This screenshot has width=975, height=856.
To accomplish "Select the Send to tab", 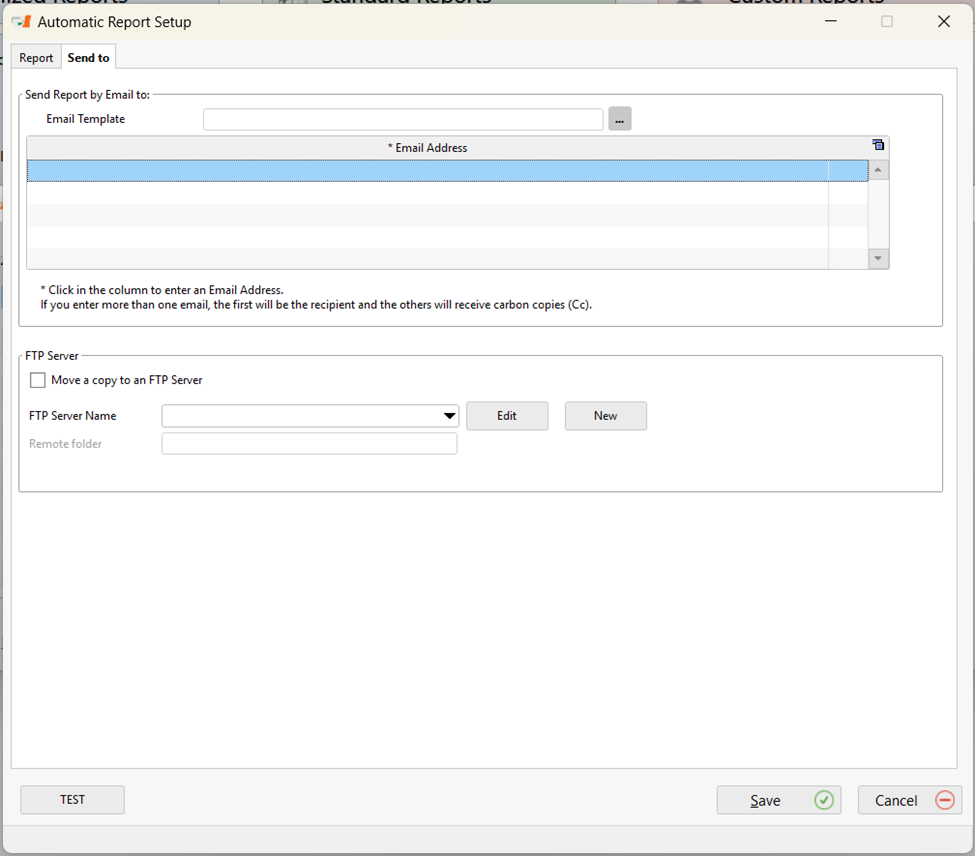I will point(88,58).
